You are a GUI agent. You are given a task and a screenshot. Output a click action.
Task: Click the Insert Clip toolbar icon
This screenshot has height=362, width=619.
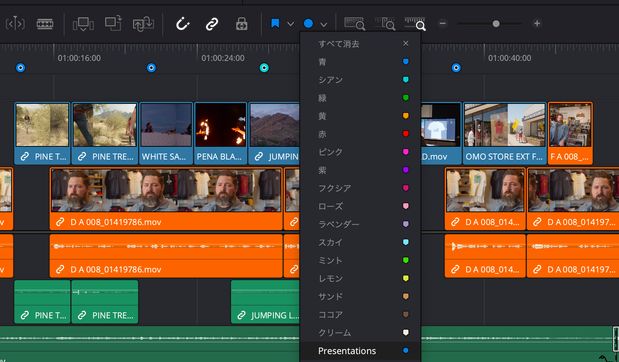tap(83, 24)
